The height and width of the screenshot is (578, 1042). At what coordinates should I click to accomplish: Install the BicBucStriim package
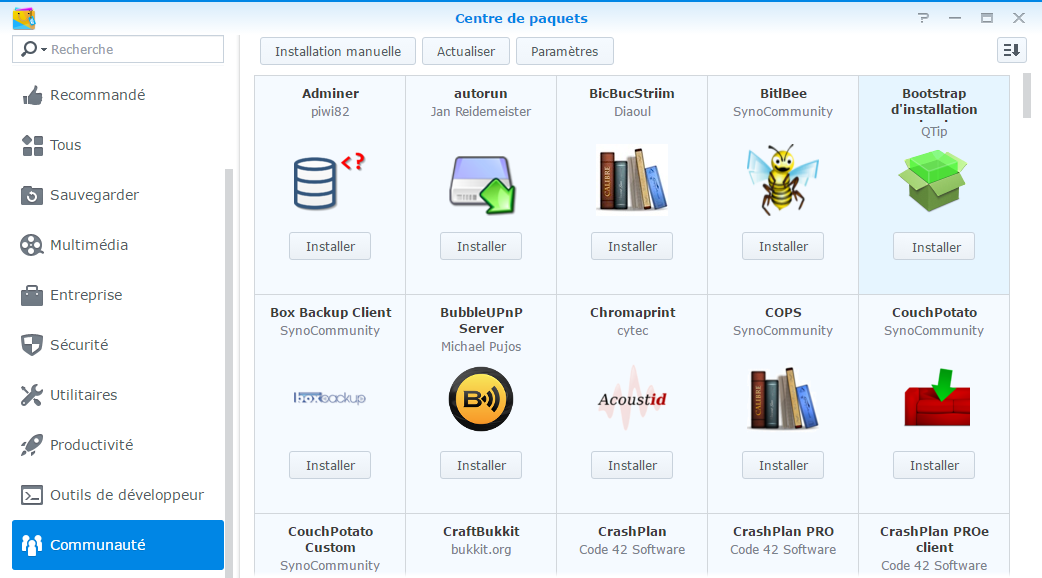632,246
